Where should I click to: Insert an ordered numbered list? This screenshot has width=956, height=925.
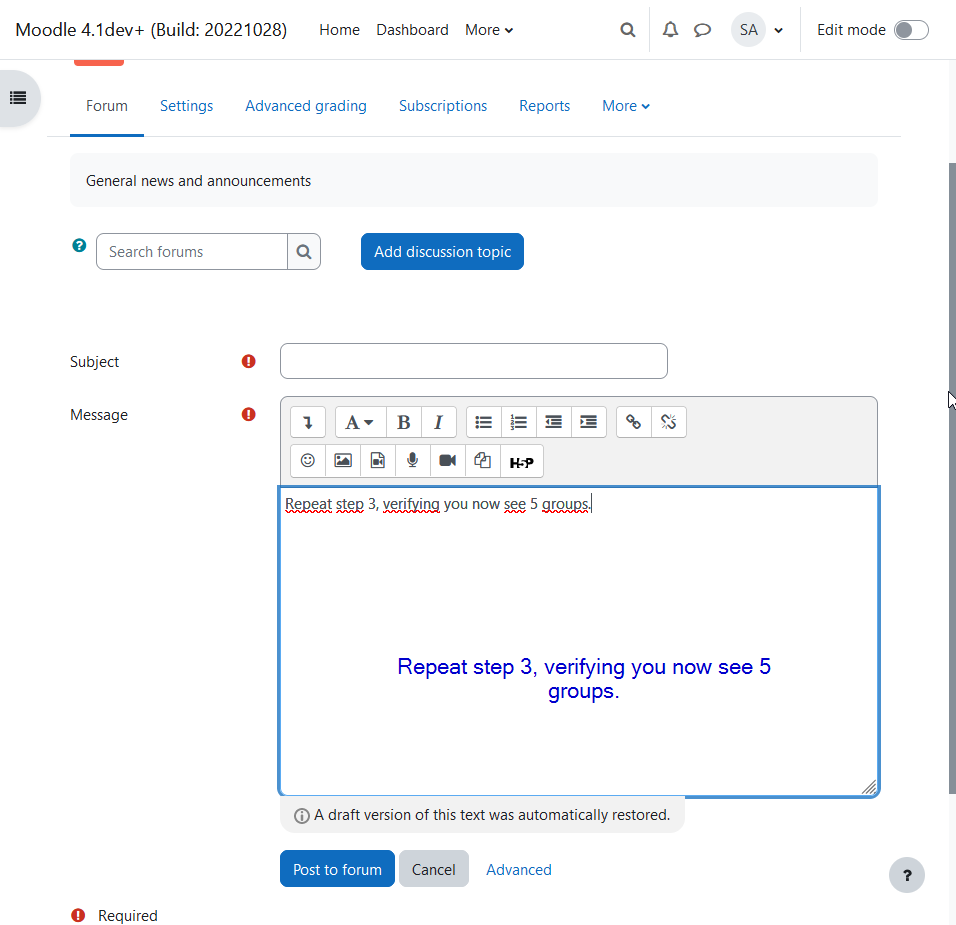(x=519, y=422)
